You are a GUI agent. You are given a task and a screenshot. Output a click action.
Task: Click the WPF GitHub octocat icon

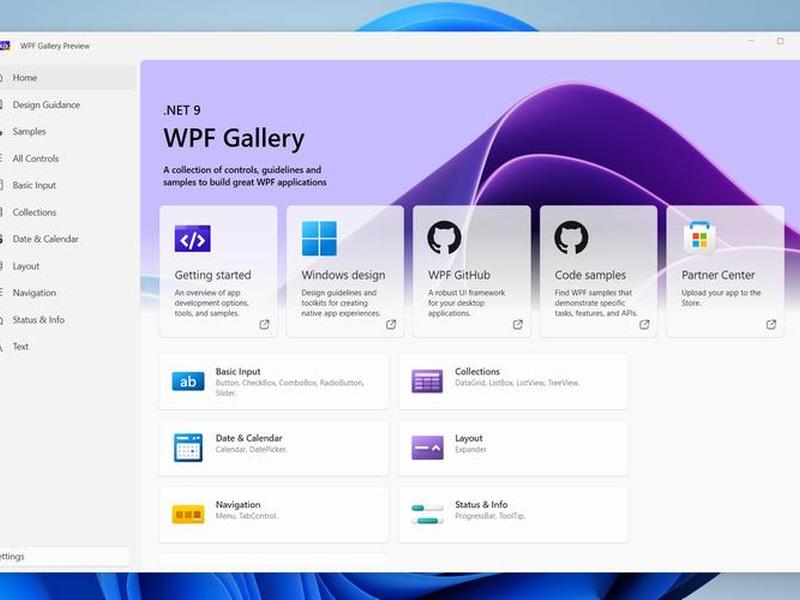444,238
